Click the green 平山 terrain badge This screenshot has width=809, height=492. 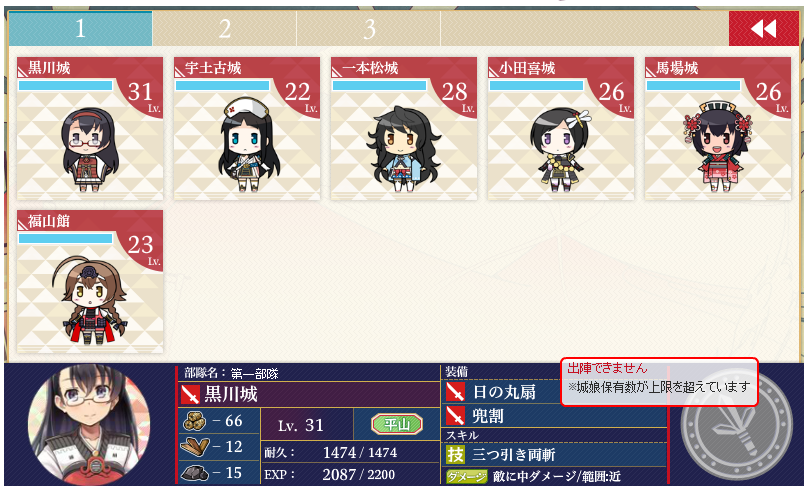click(397, 424)
